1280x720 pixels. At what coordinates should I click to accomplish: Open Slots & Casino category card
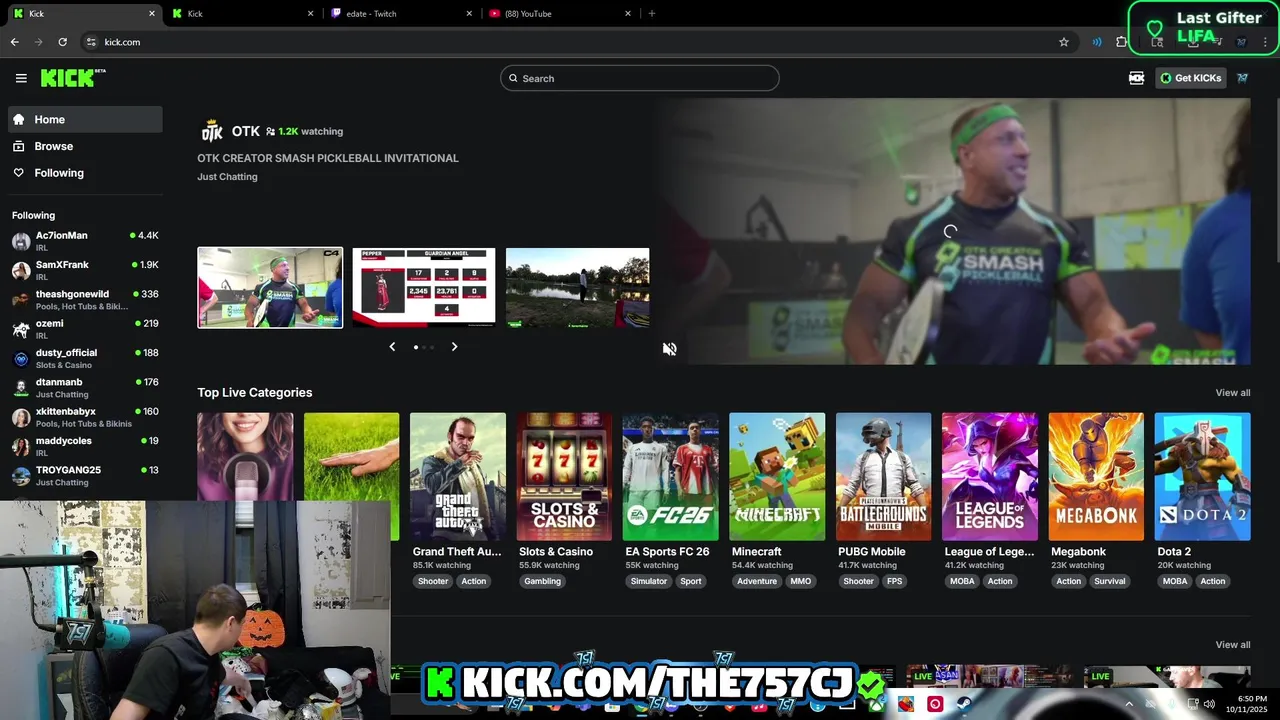point(564,477)
